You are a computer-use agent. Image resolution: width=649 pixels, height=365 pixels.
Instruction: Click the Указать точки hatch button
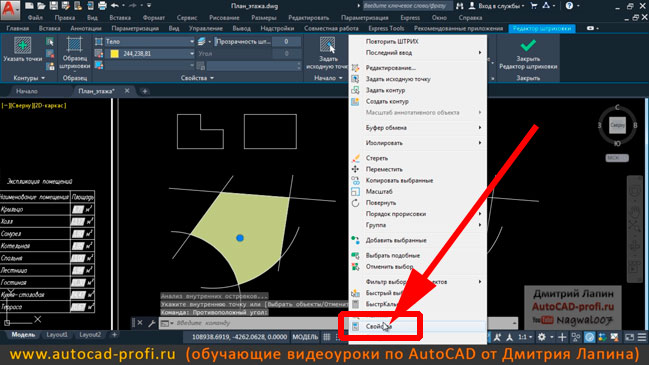pos(23,50)
